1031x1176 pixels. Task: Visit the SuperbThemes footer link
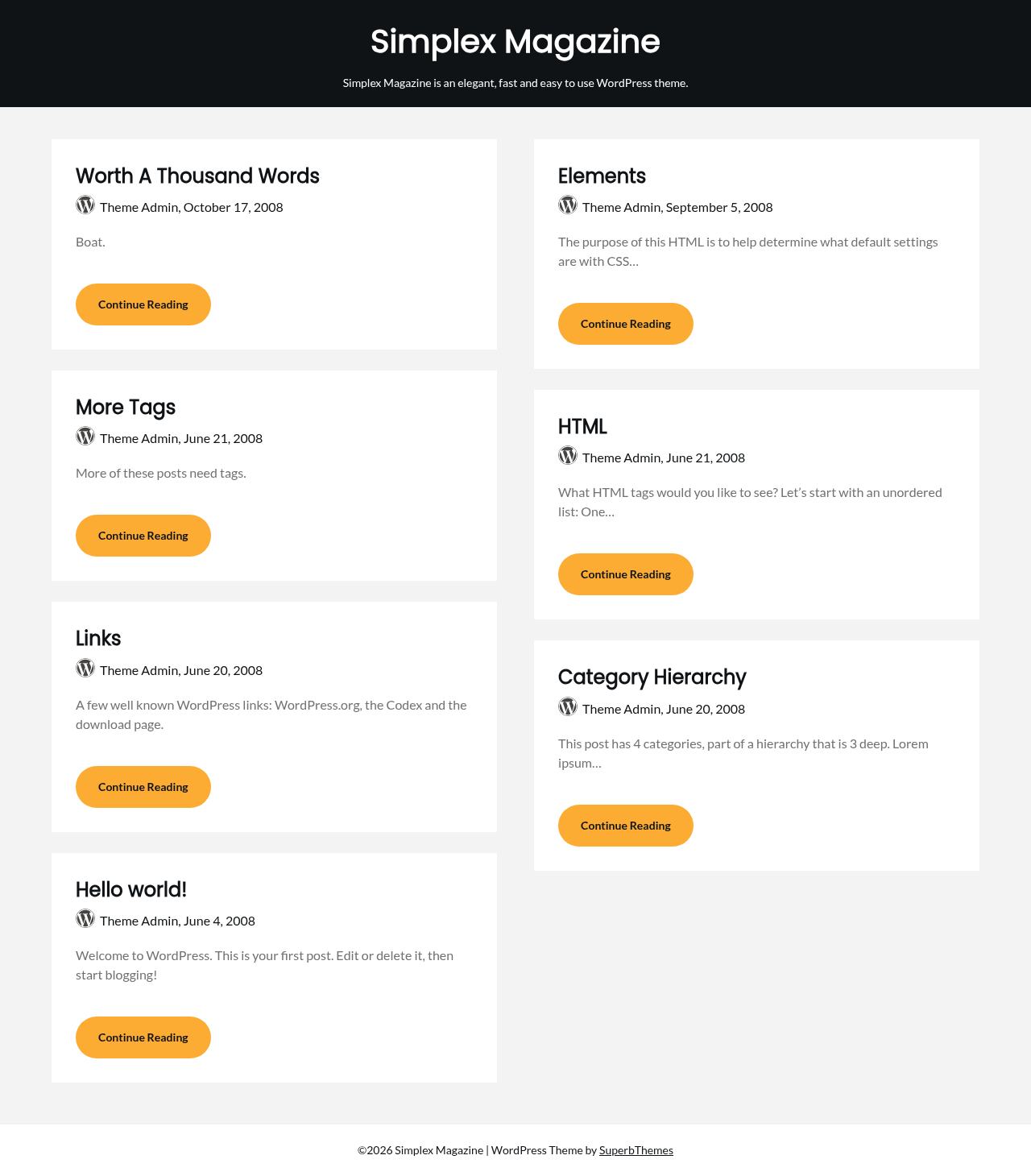(x=636, y=1150)
